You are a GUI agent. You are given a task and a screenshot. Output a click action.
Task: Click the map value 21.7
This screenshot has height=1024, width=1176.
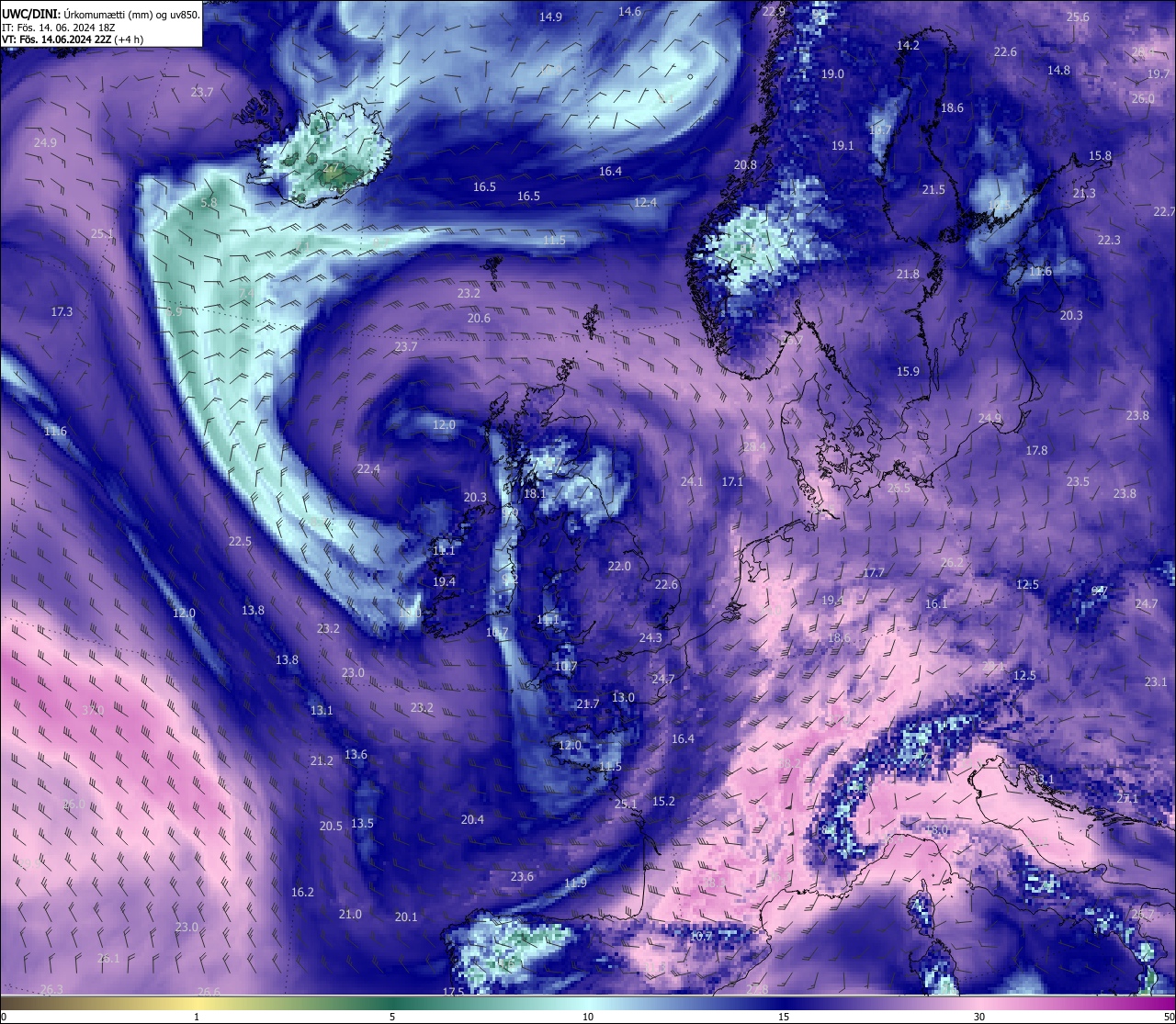click(x=587, y=703)
